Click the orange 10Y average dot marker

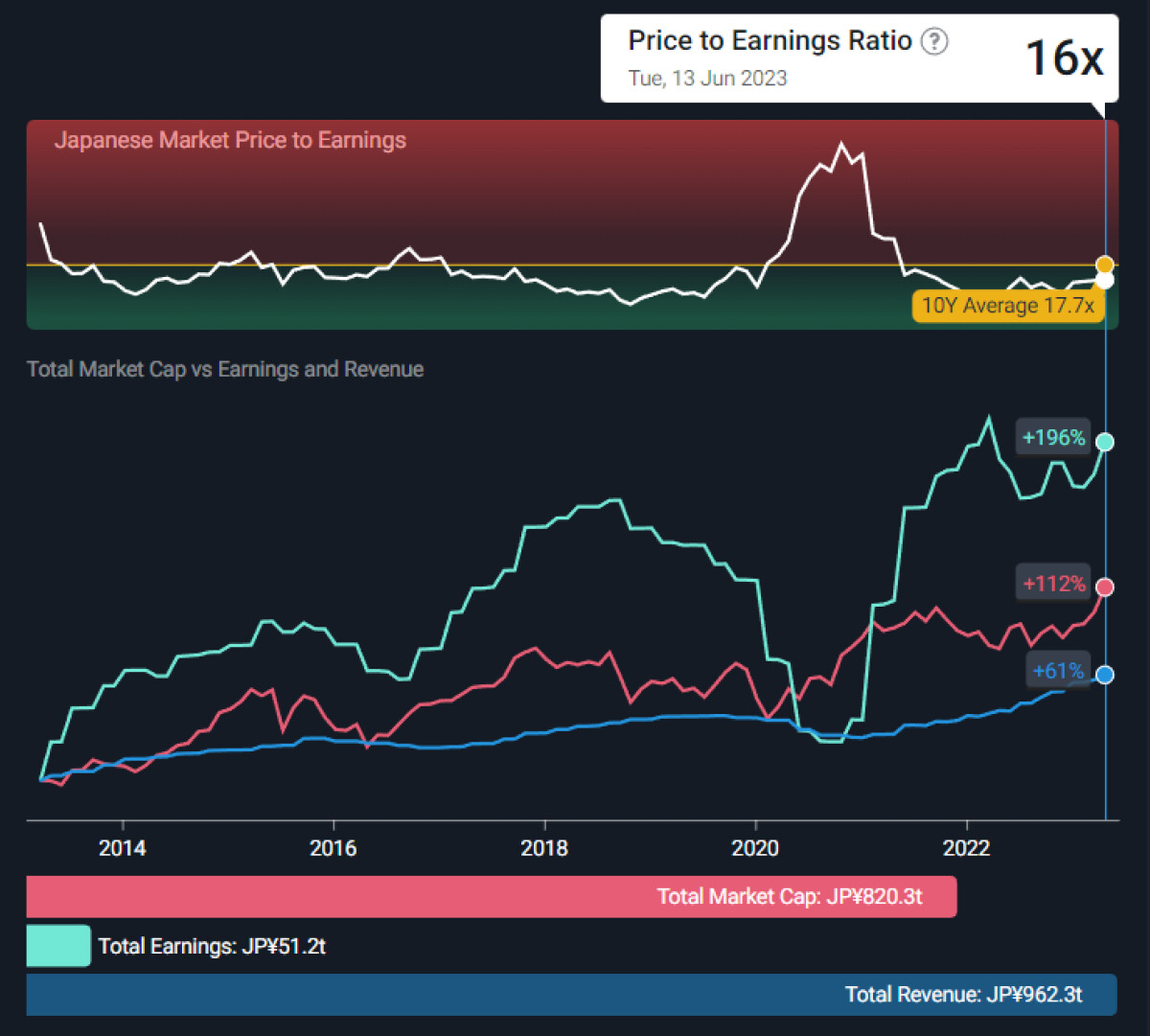1105,265
